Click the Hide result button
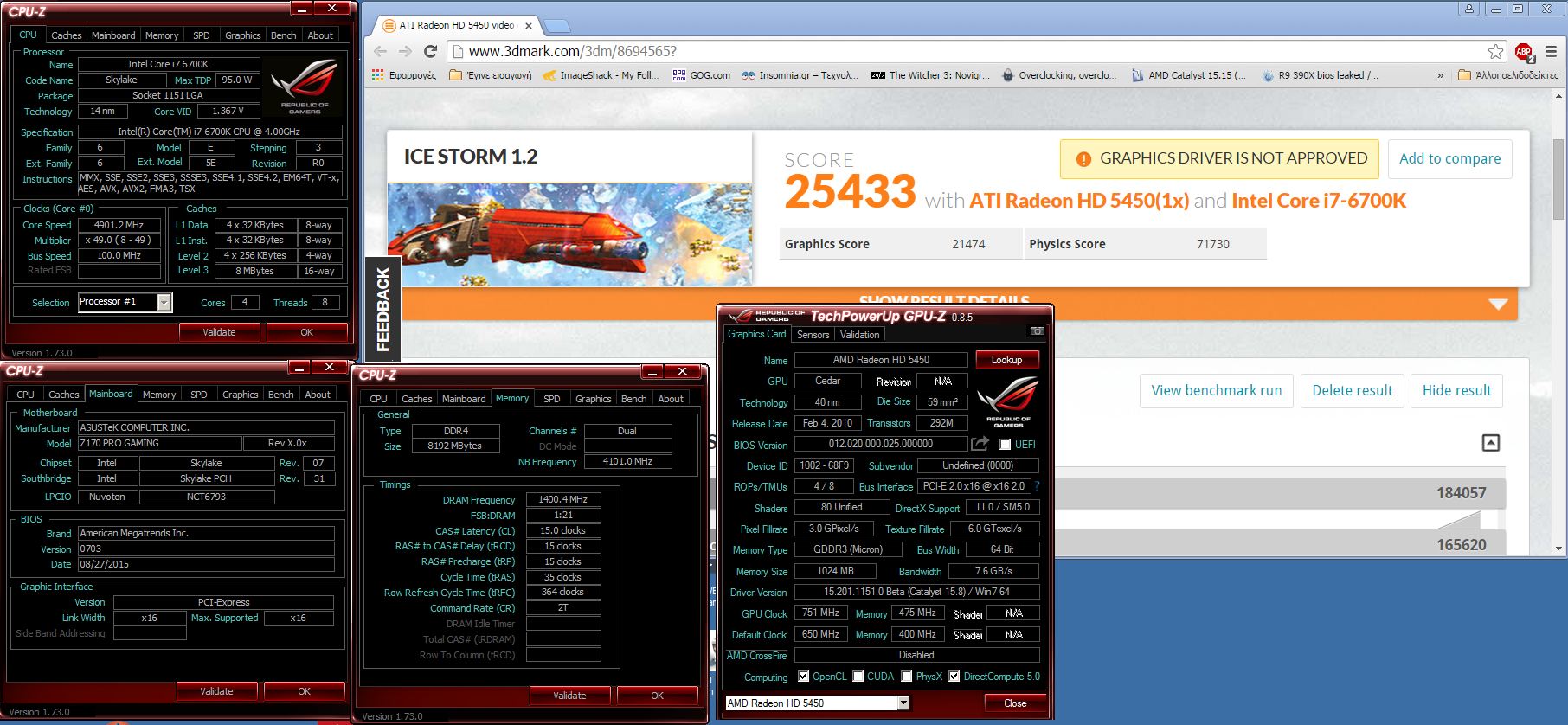The width and height of the screenshot is (1568, 725). (1456, 391)
